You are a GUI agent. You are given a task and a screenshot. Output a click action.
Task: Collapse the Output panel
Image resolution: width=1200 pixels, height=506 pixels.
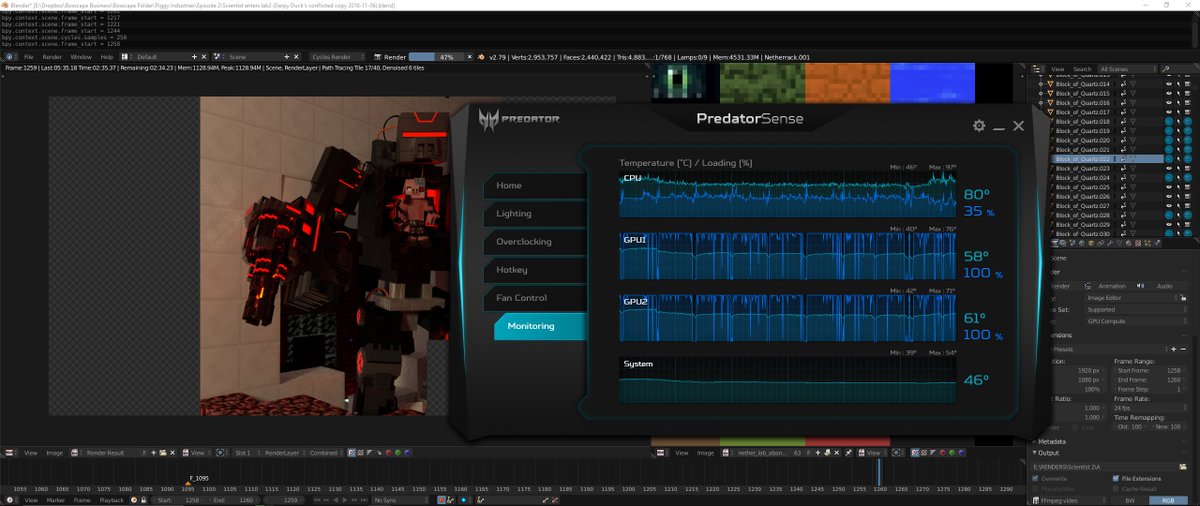coord(1034,453)
